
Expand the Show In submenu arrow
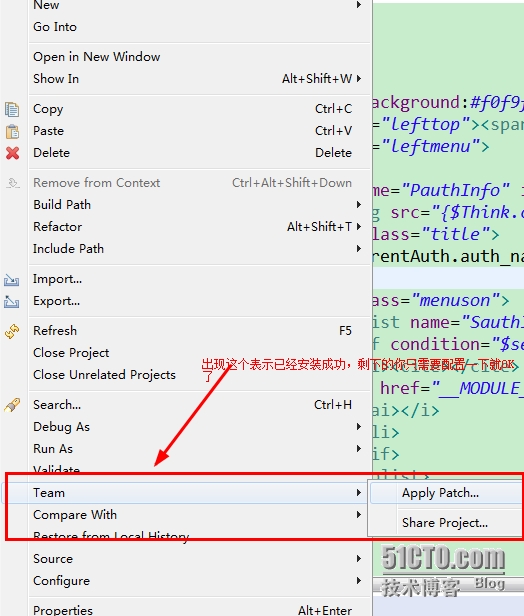359,79
